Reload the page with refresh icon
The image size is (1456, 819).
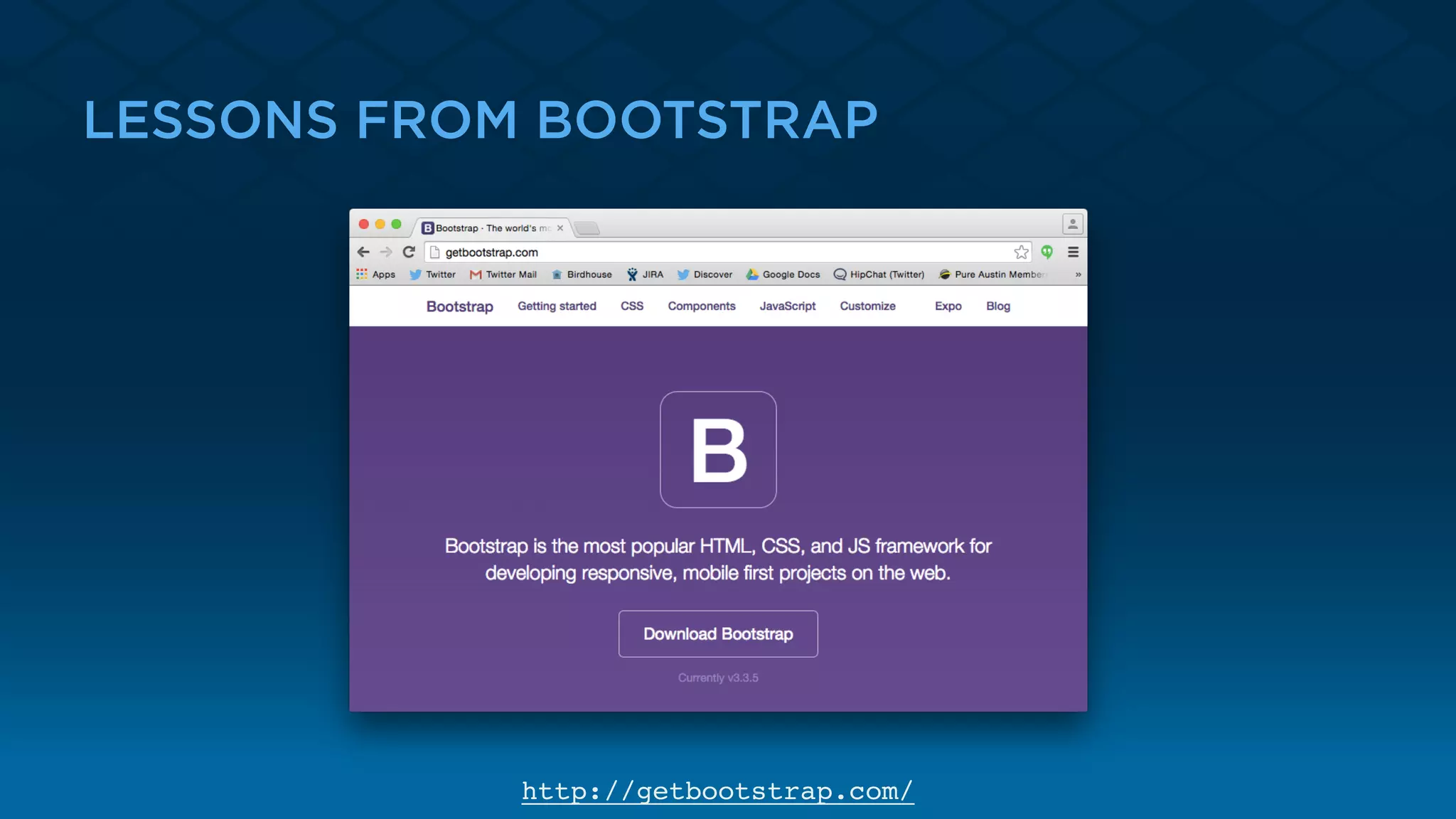tap(409, 252)
